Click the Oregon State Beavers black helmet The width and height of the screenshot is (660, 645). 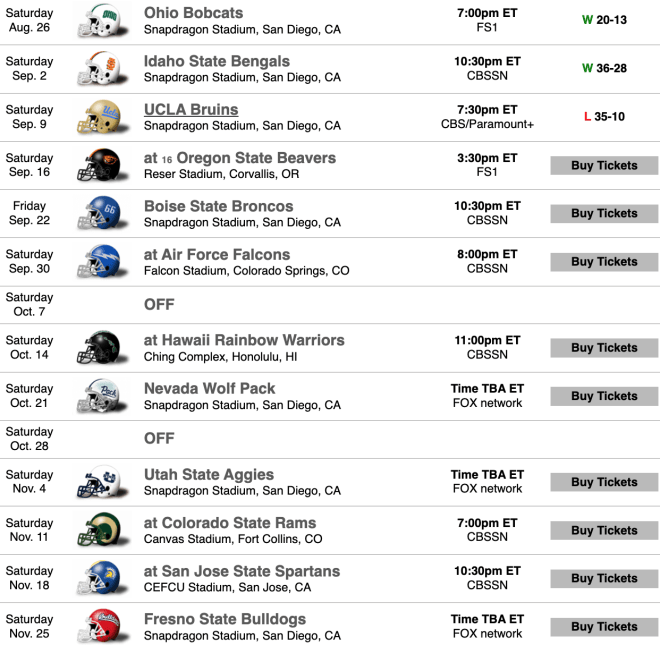[x=102, y=165]
